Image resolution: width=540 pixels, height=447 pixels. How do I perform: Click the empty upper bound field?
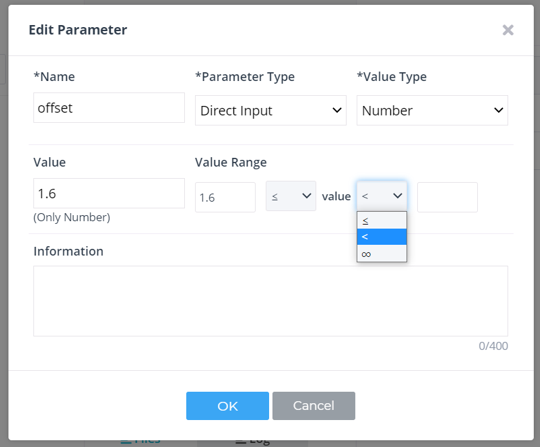click(447, 197)
